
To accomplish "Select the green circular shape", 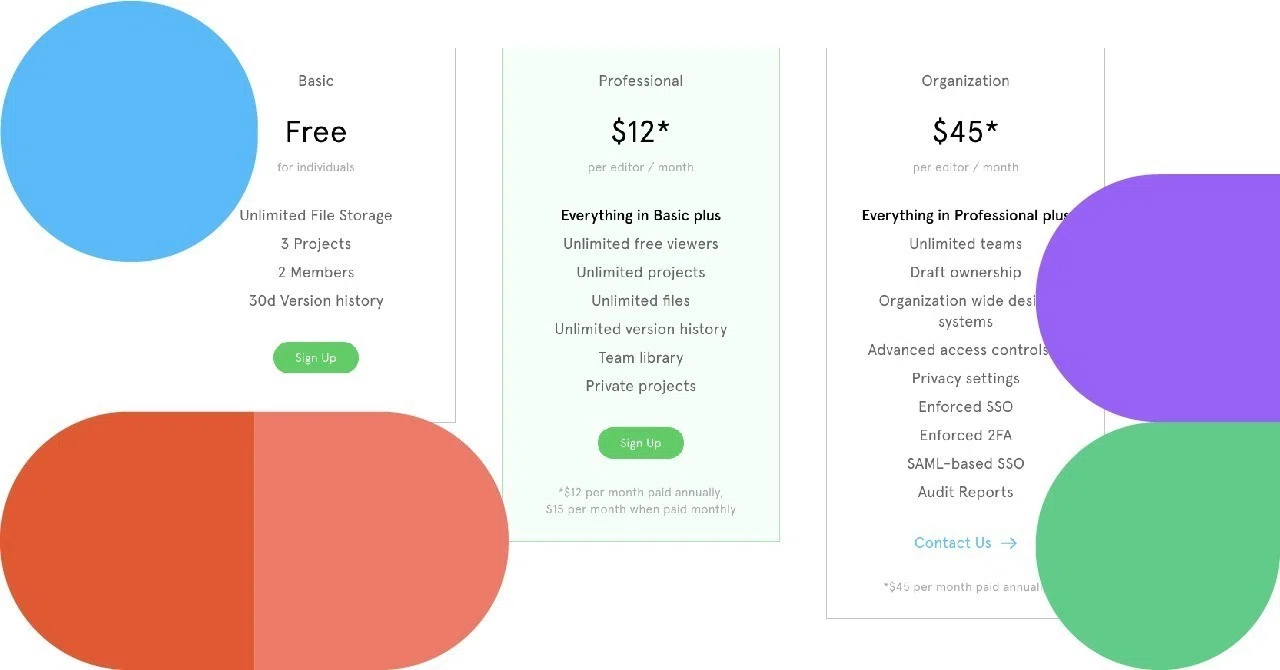I will click(1158, 546).
